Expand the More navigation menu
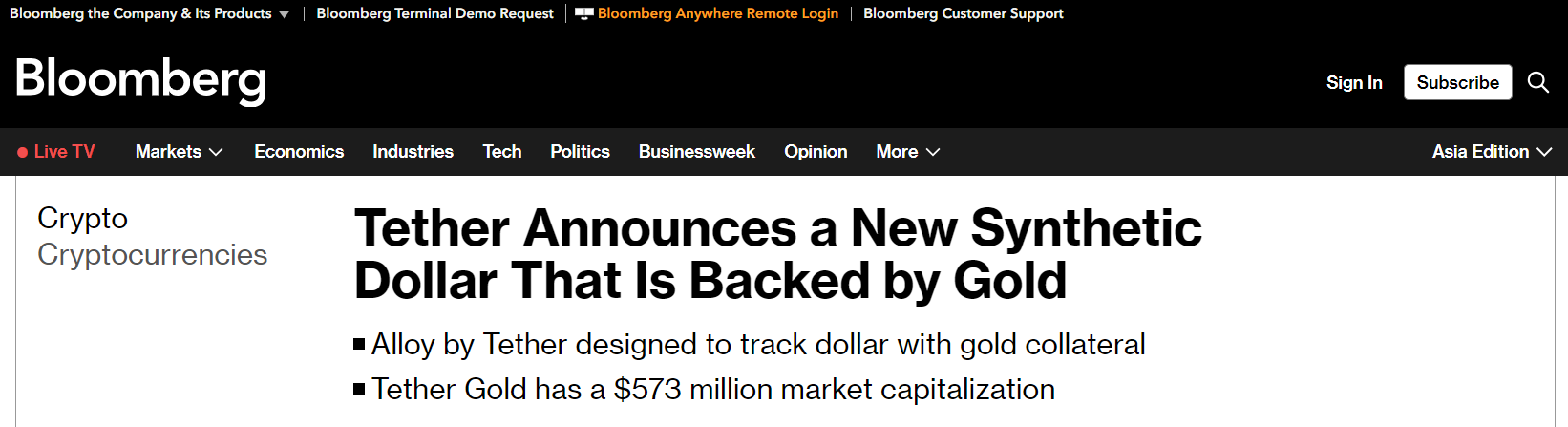This screenshot has width=1568, height=427. 907,152
